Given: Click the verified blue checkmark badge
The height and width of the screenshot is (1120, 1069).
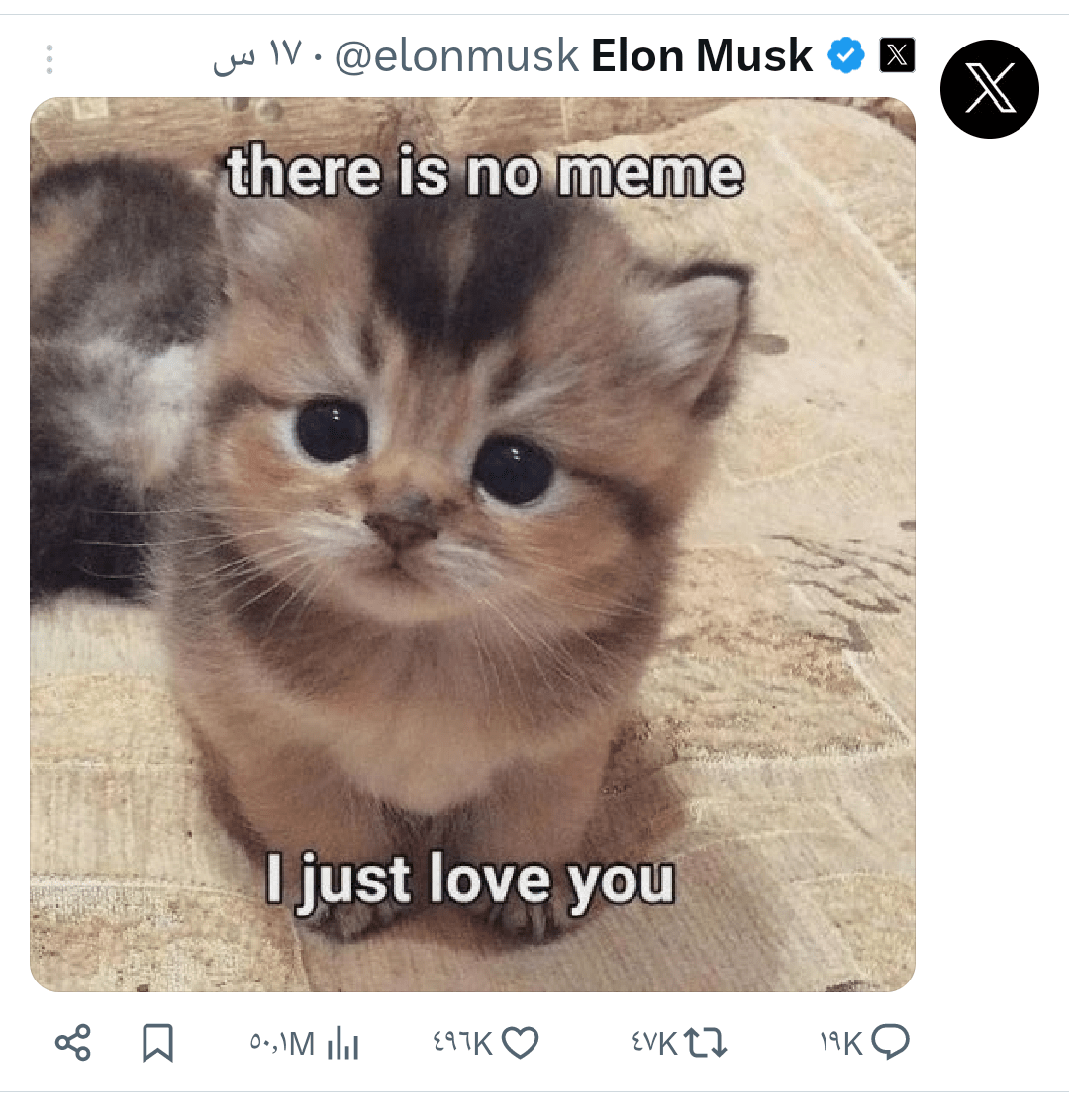Looking at the screenshot, I should pos(846,55).
